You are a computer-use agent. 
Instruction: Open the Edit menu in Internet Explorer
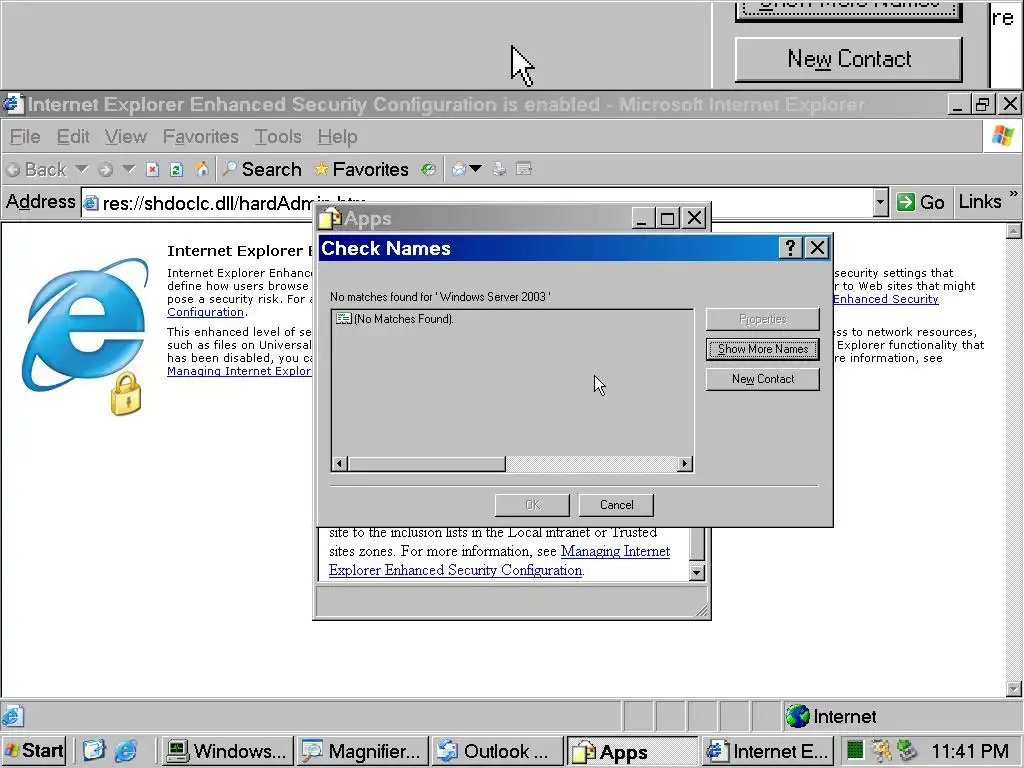click(73, 136)
